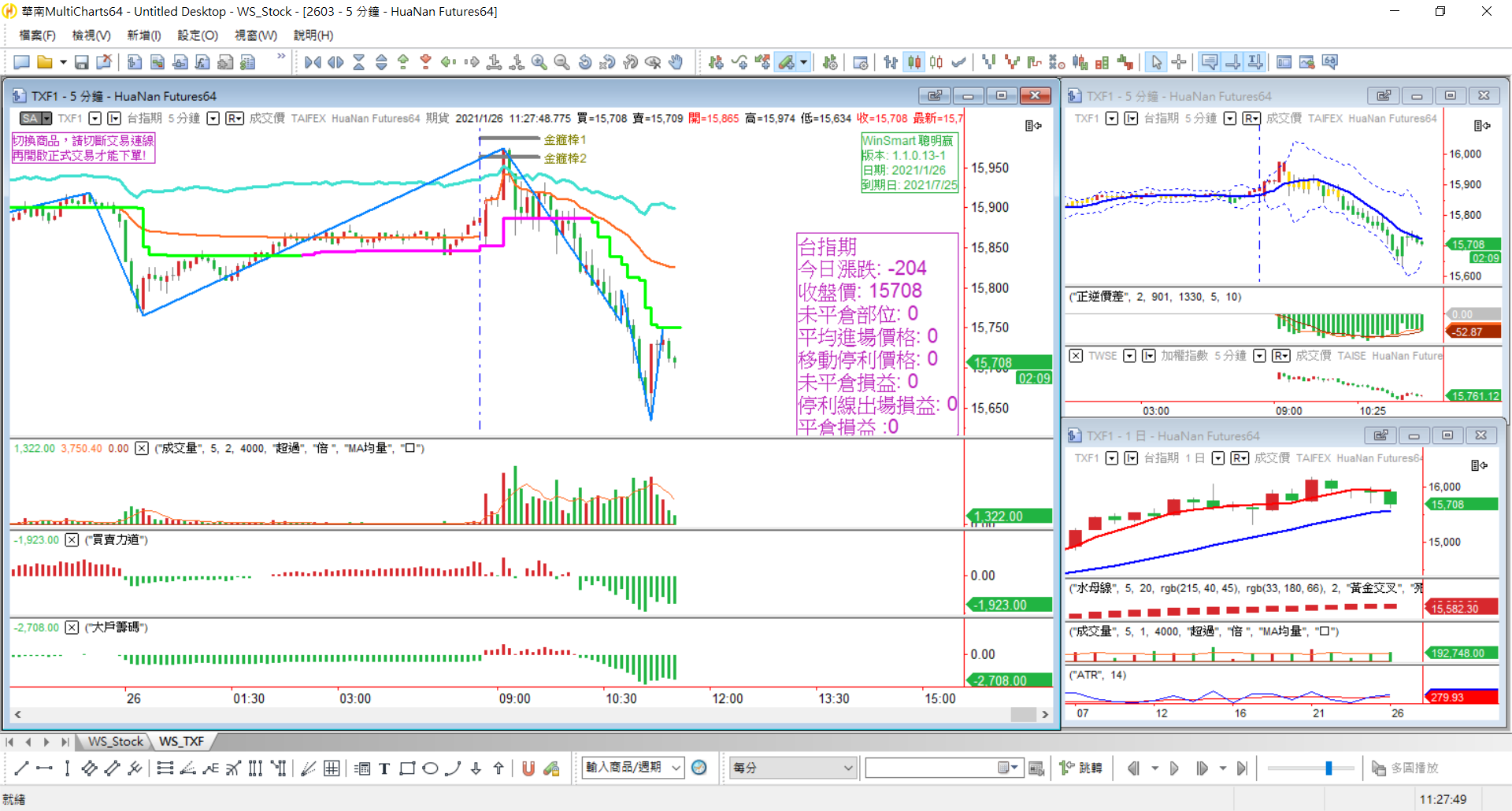The image size is (1512, 811).
Task: Toggle R box in TXF1 daily chart
Action: [x=1240, y=458]
